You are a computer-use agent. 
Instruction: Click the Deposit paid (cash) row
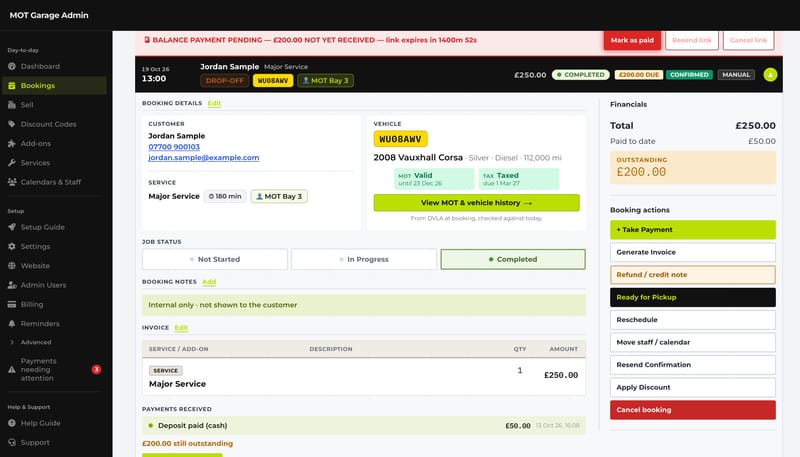[x=364, y=425]
